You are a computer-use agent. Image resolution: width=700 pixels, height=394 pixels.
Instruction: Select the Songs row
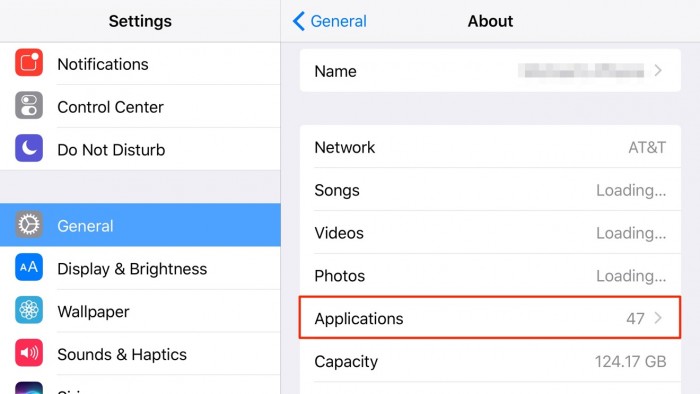(490, 190)
